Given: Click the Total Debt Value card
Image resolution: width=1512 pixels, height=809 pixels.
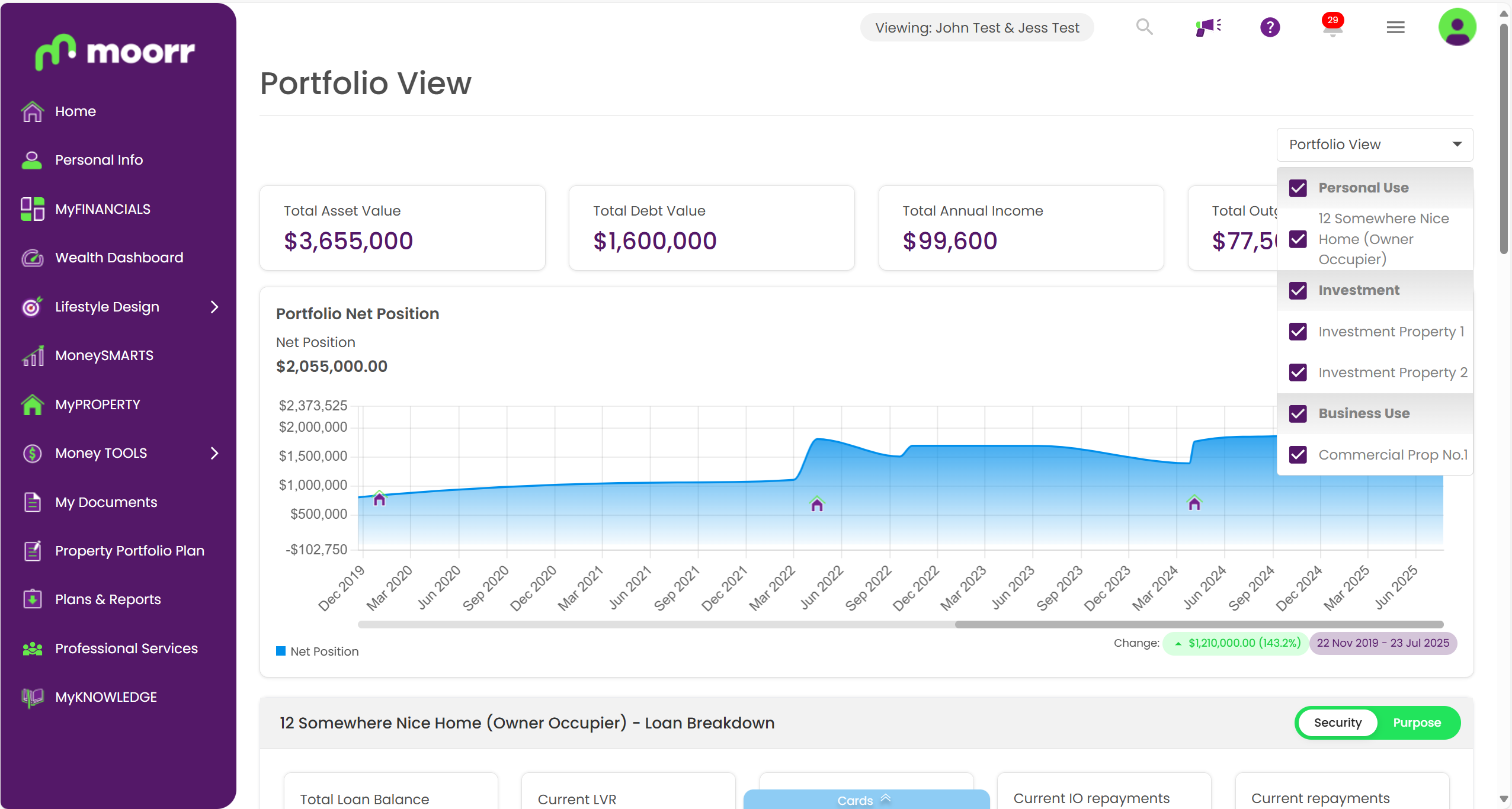Looking at the screenshot, I should pyautogui.click(x=712, y=228).
